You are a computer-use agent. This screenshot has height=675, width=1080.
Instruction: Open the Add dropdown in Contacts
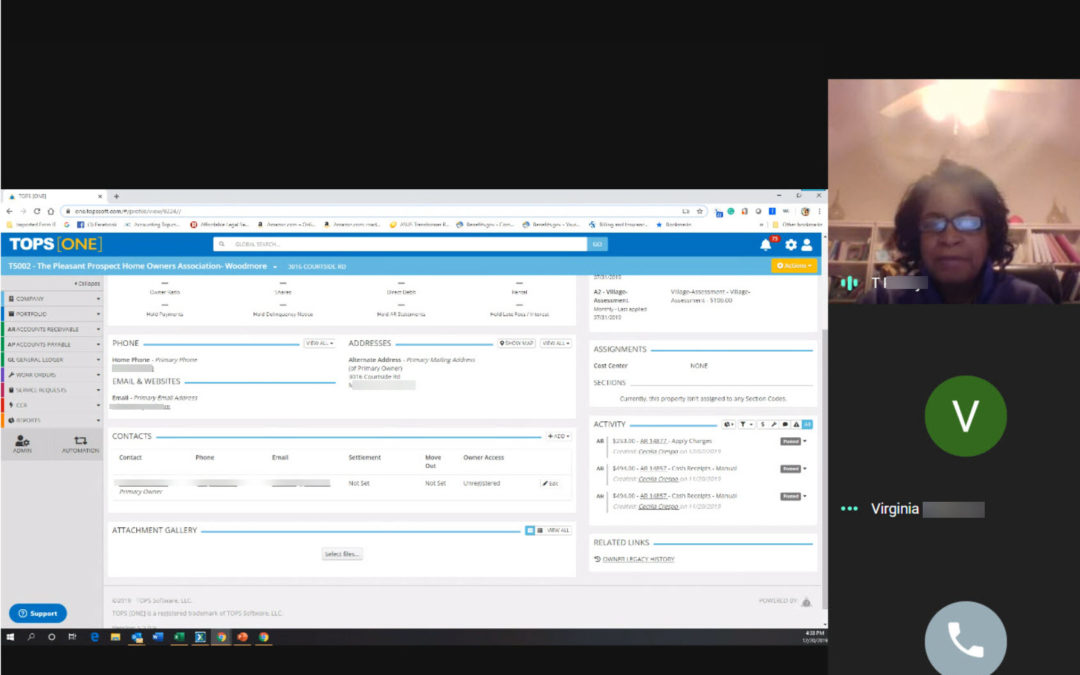click(558, 436)
